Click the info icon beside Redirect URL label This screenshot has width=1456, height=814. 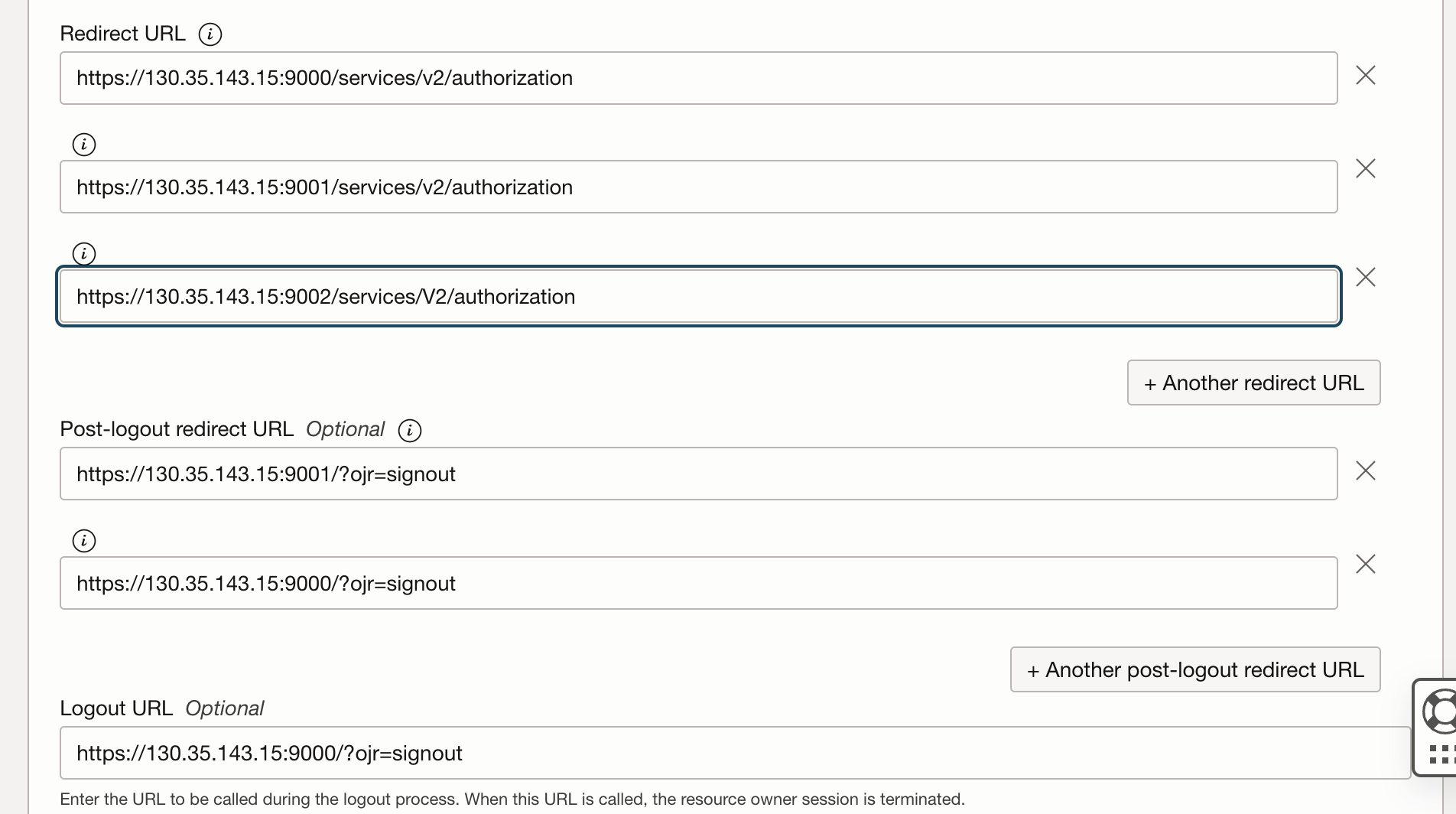click(210, 34)
